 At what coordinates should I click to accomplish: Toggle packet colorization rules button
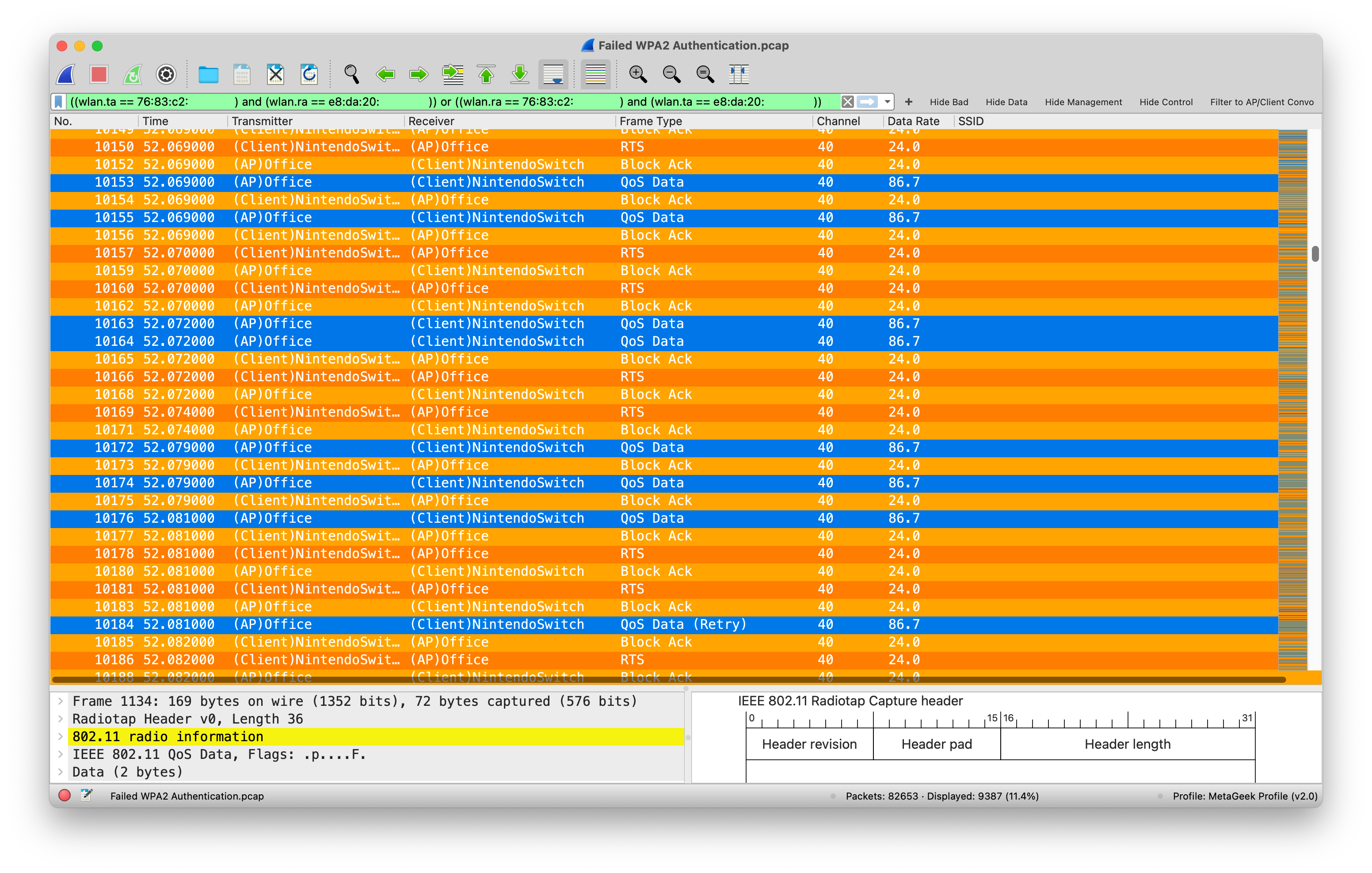[x=595, y=74]
